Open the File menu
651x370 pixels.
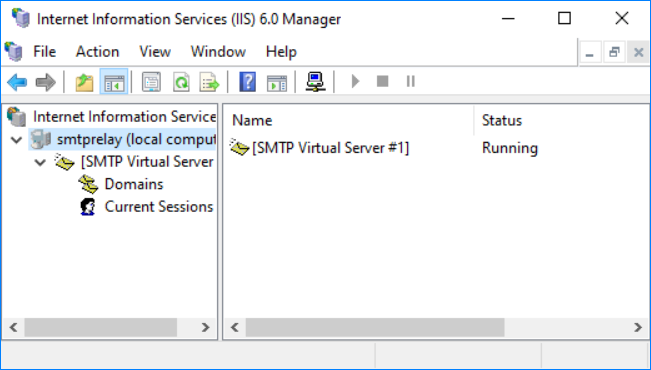coord(44,51)
